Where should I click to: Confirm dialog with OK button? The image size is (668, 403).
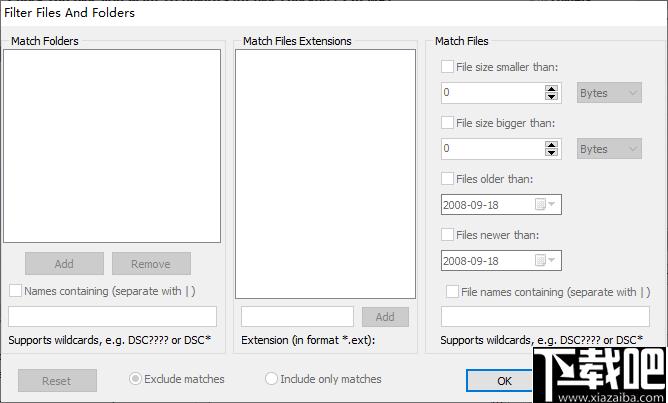tap(499, 380)
